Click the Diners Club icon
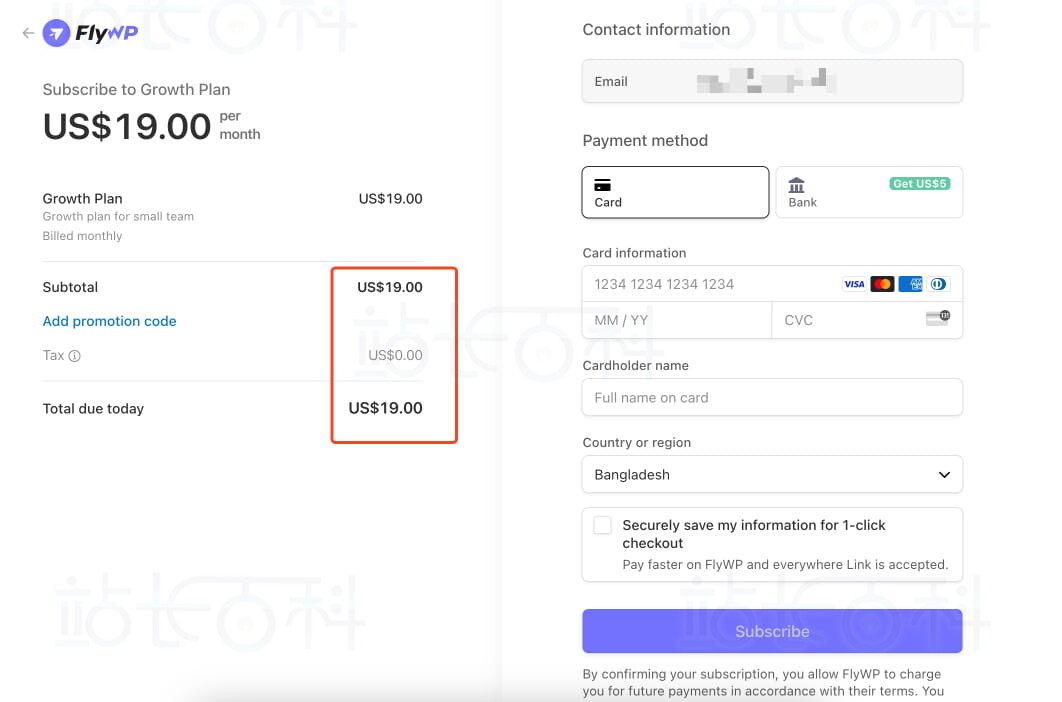 click(x=938, y=284)
